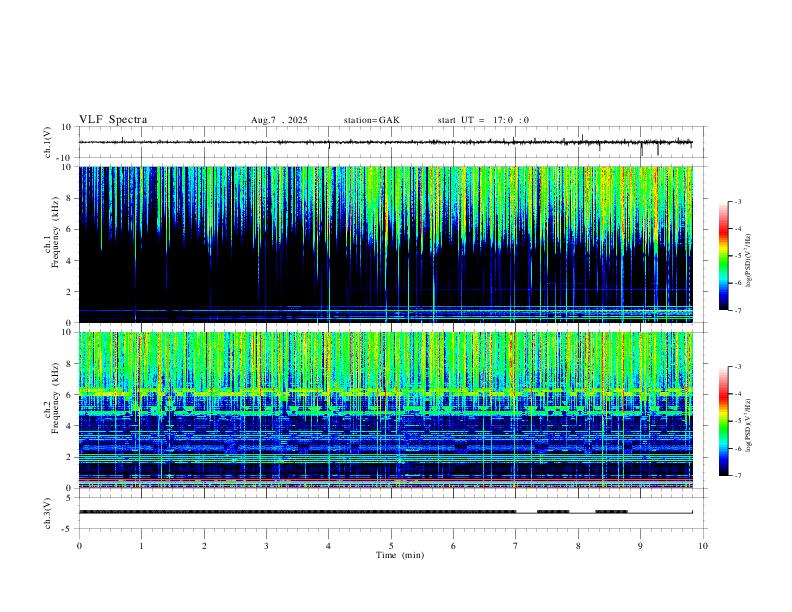Image resolution: width=792 pixels, height=612 pixels.
Task: Select the date text "Aug.7 , 2025"
Action: pos(279,120)
